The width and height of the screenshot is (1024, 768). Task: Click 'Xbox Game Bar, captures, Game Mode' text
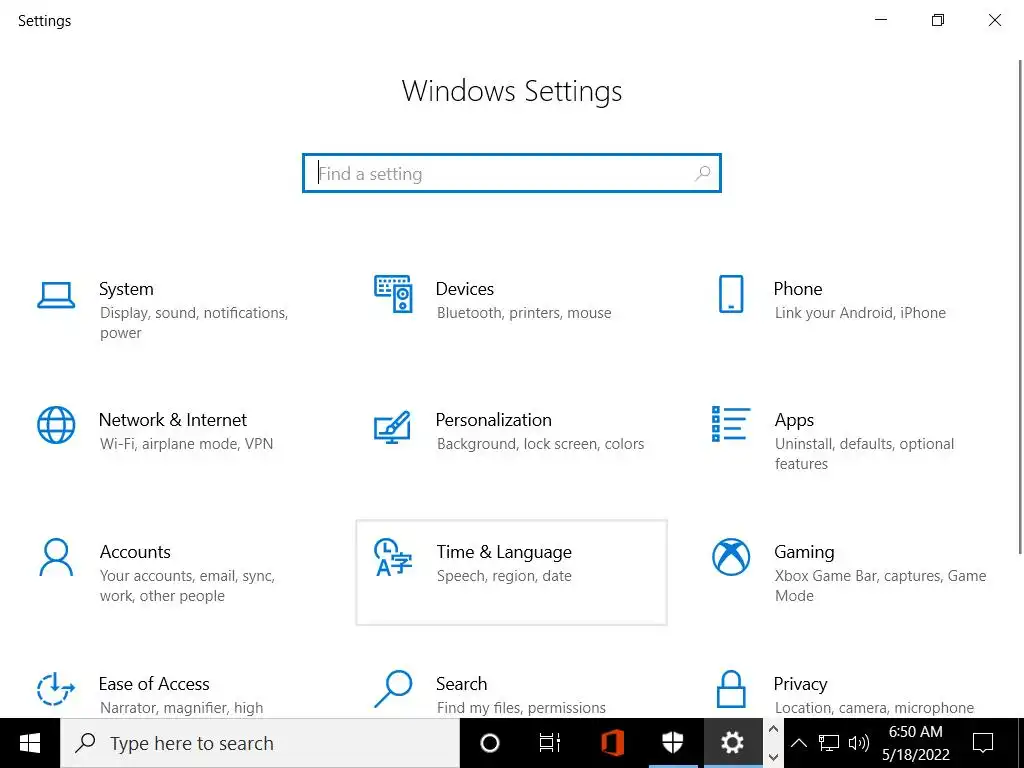(880, 585)
